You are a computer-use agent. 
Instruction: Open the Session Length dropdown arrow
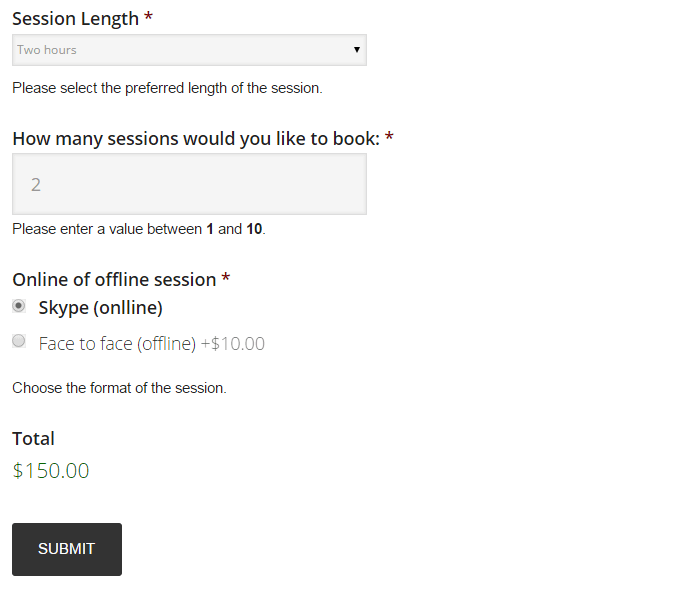(357, 50)
